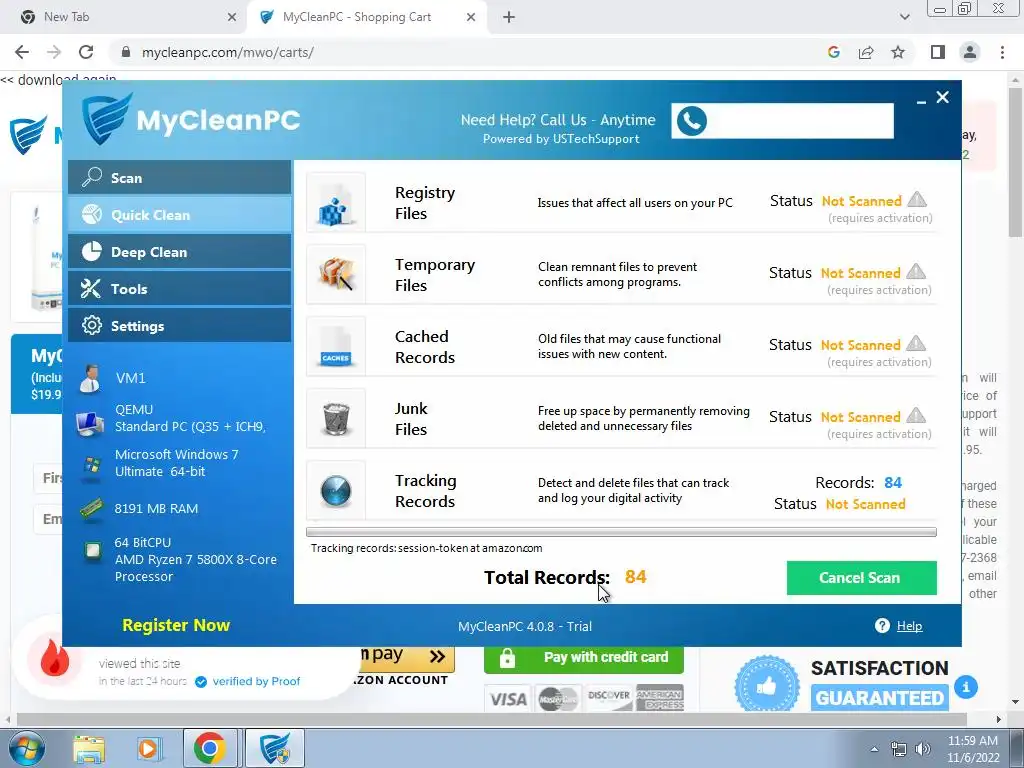Click Junk Files warning triangle icon
This screenshot has height=768, width=1024.
click(x=916, y=415)
